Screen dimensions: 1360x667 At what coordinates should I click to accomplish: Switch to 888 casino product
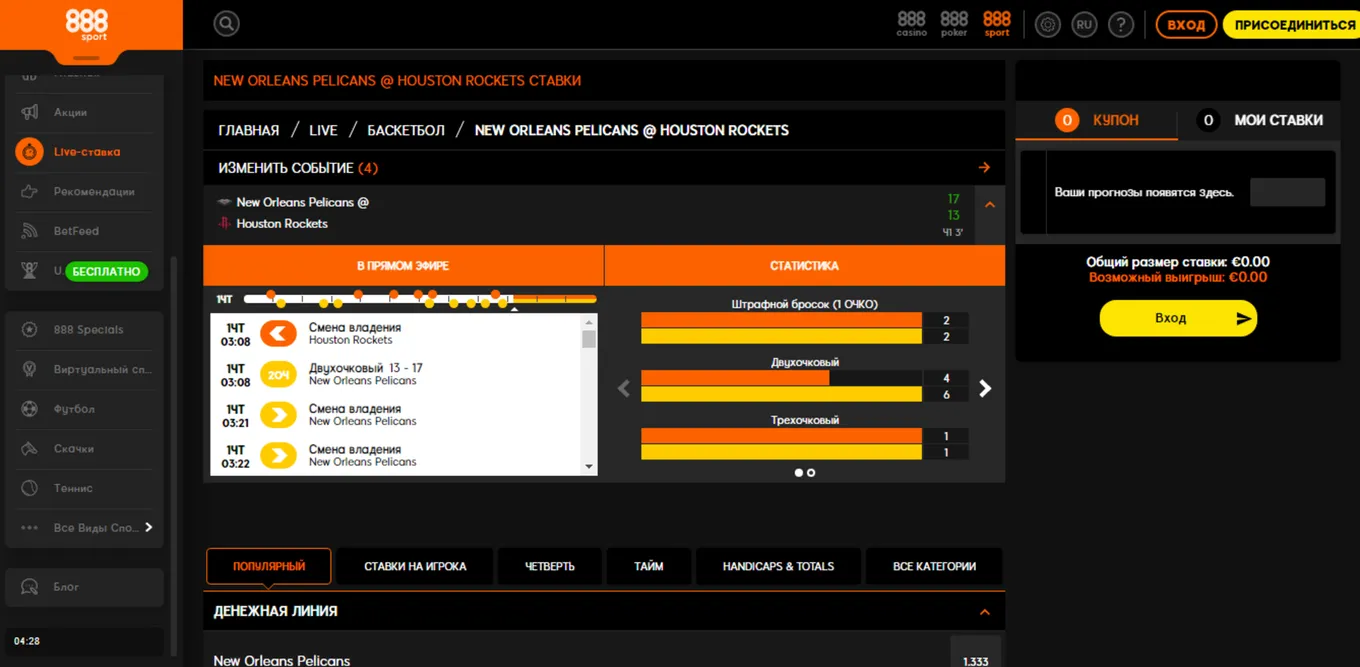coord(911,24)
